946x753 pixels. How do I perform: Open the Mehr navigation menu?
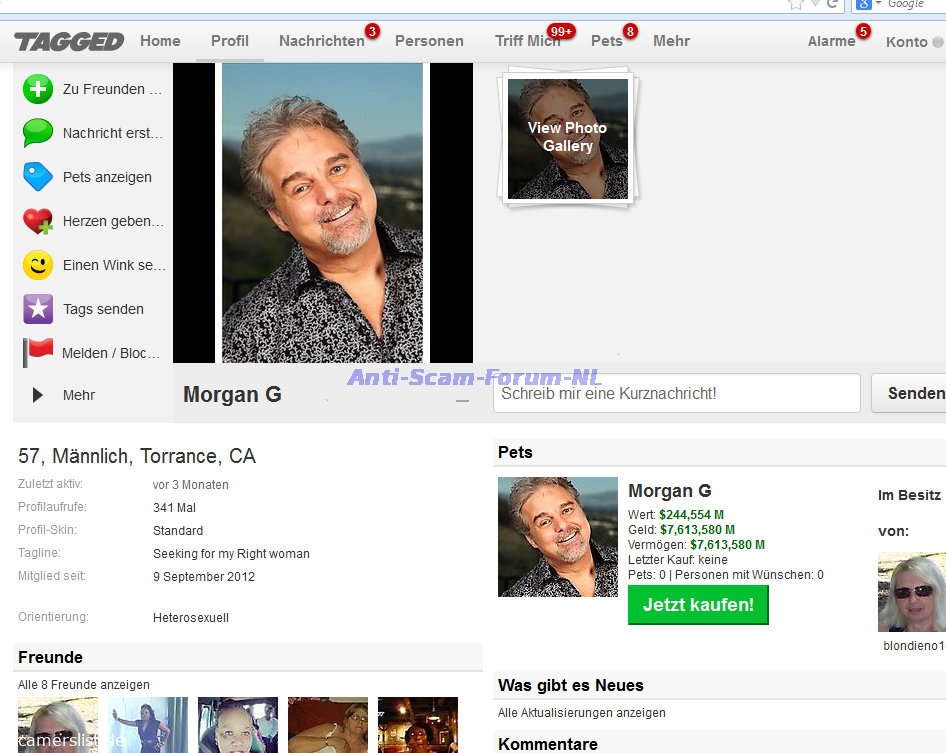671,41
